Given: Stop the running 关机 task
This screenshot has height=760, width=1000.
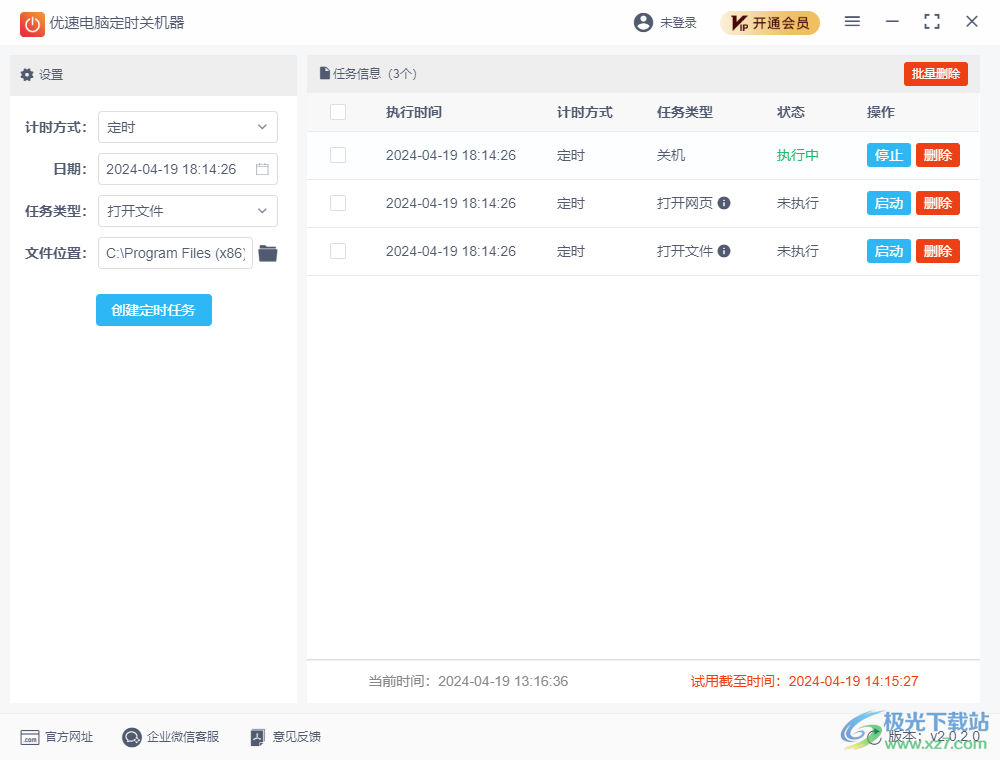Looking at the screenshot, I should [x=888, y=155].
